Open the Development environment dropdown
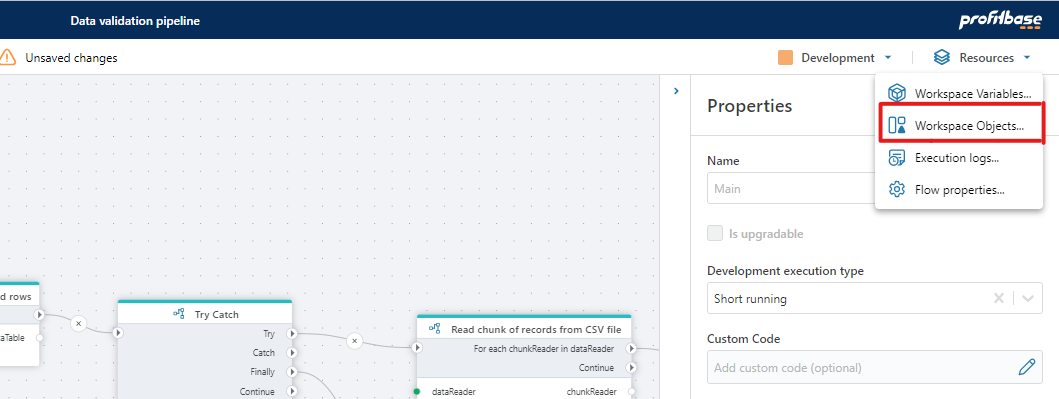 [837, 58]
